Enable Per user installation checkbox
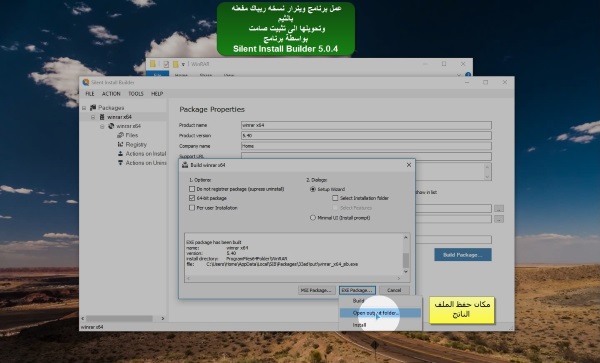Image resolution: width=600 pixels, height=363 pixels. (x=192, y=208)
